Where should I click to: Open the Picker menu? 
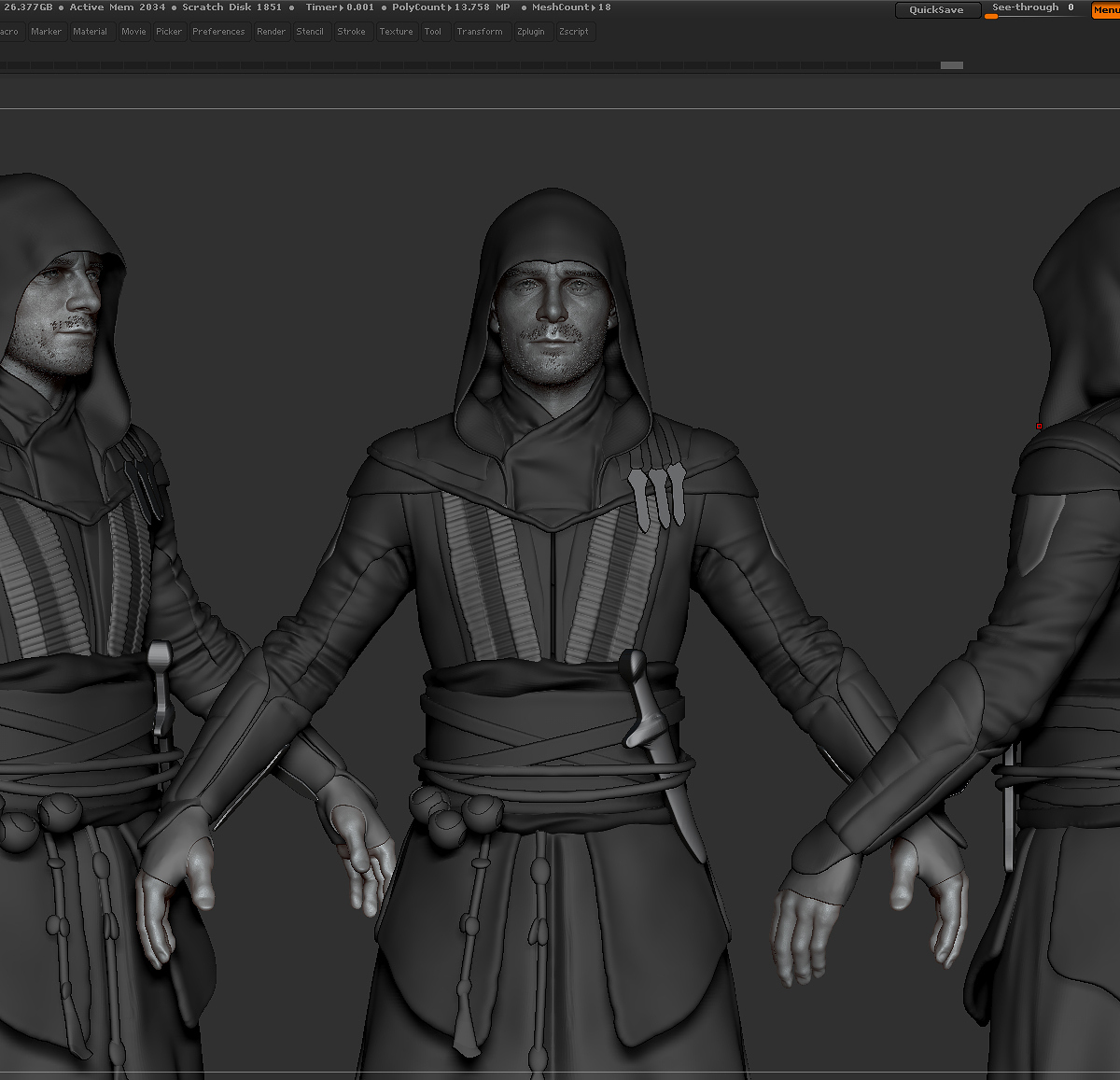click(169, 32)
